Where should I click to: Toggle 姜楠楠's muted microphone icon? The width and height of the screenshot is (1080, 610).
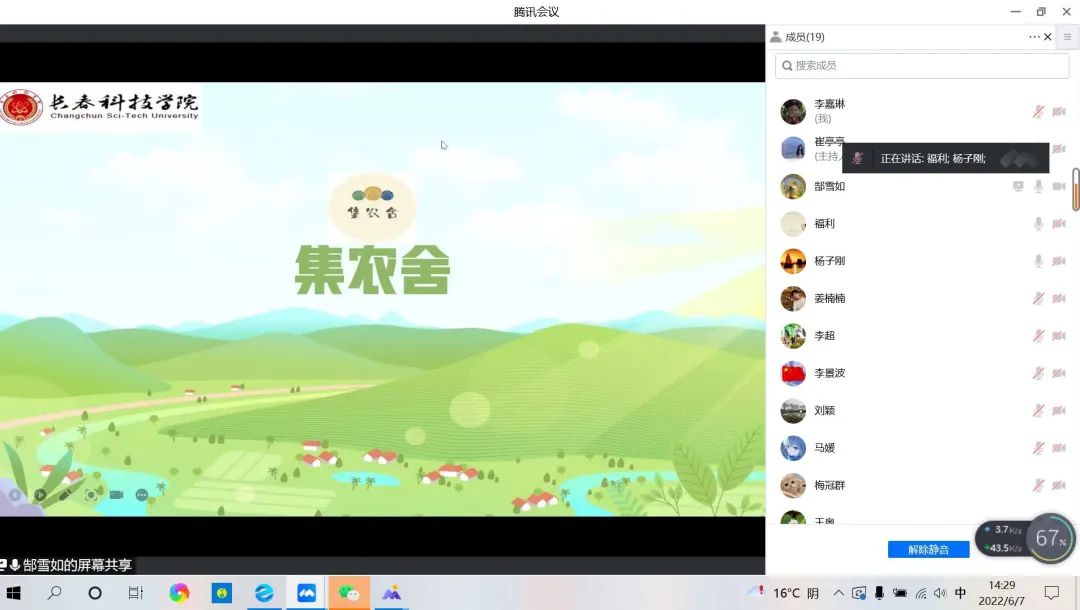tap(1039, 298)
